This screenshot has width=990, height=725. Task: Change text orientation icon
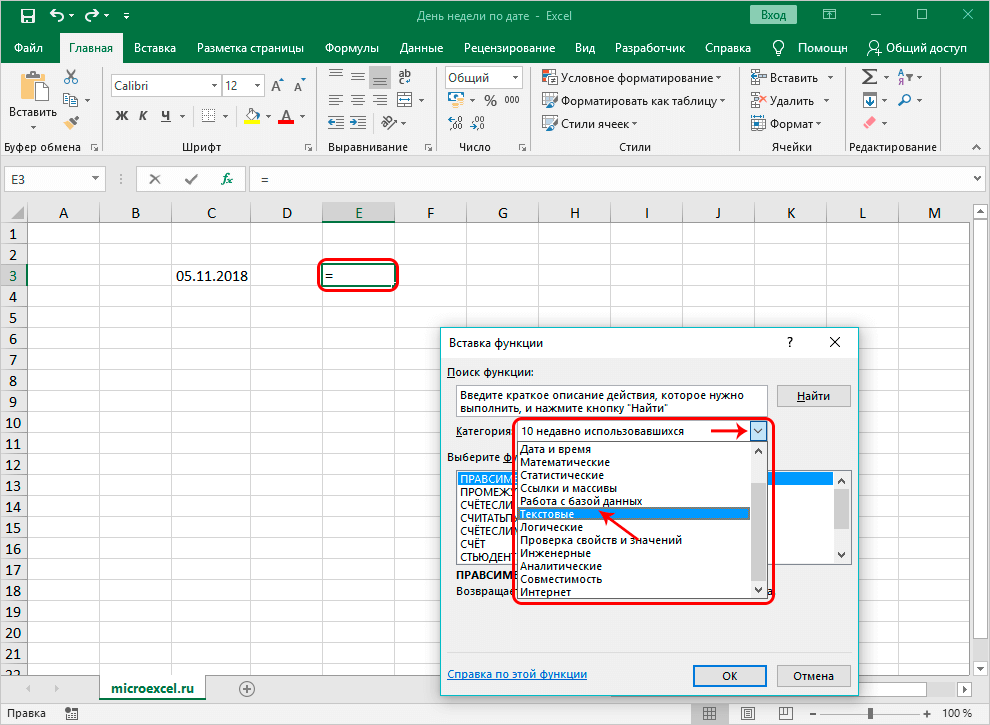click(x=390, y=123)
